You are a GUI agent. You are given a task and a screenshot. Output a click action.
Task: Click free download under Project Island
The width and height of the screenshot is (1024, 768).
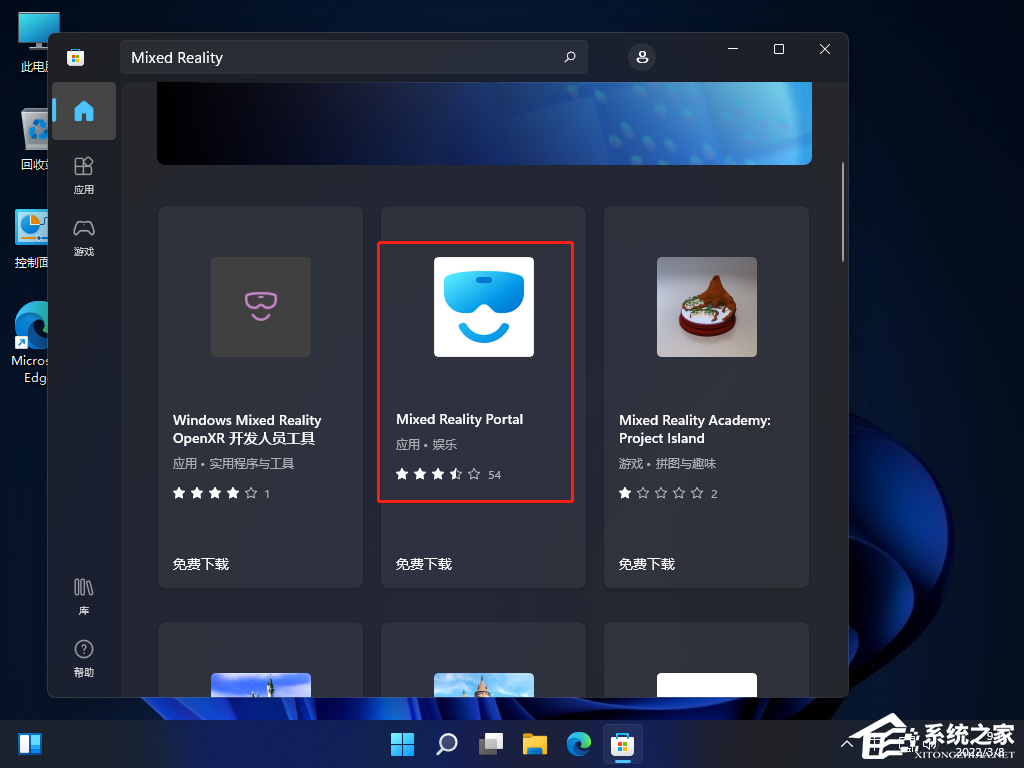(x=646, y=564)
